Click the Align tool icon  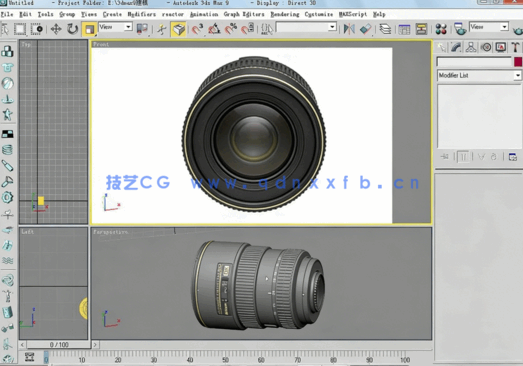tap(366, 29)
